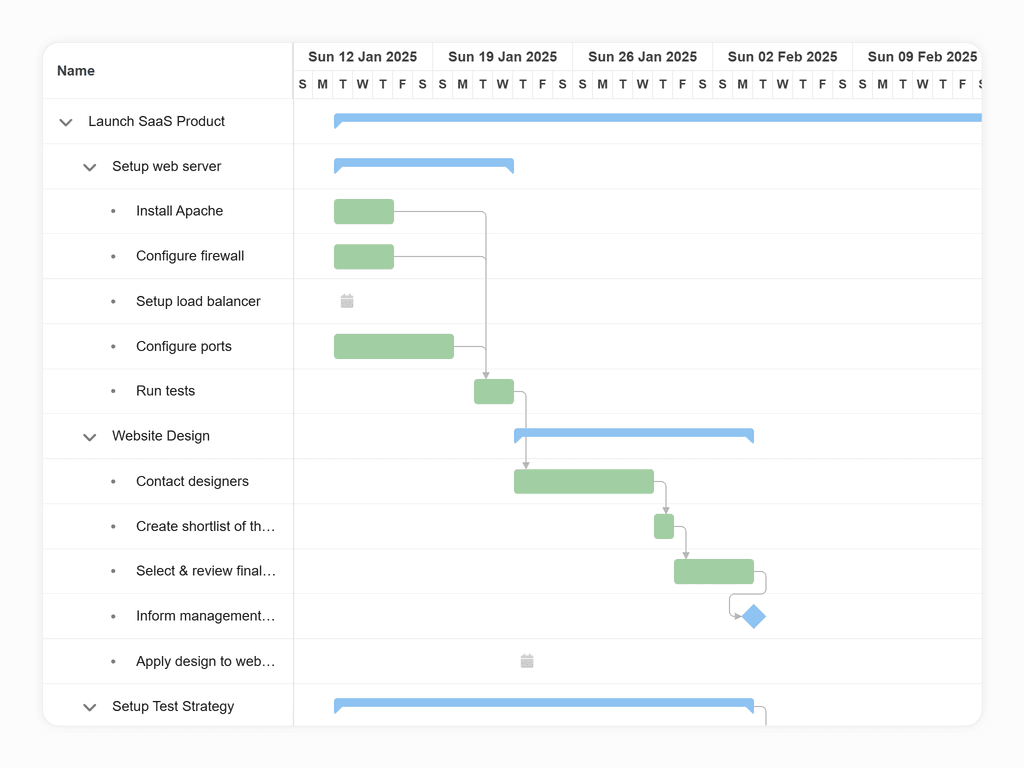Select the blue milestone diamond for Inform management
The height and width of the screenshot is (768, 1024).
coord(751,616)
